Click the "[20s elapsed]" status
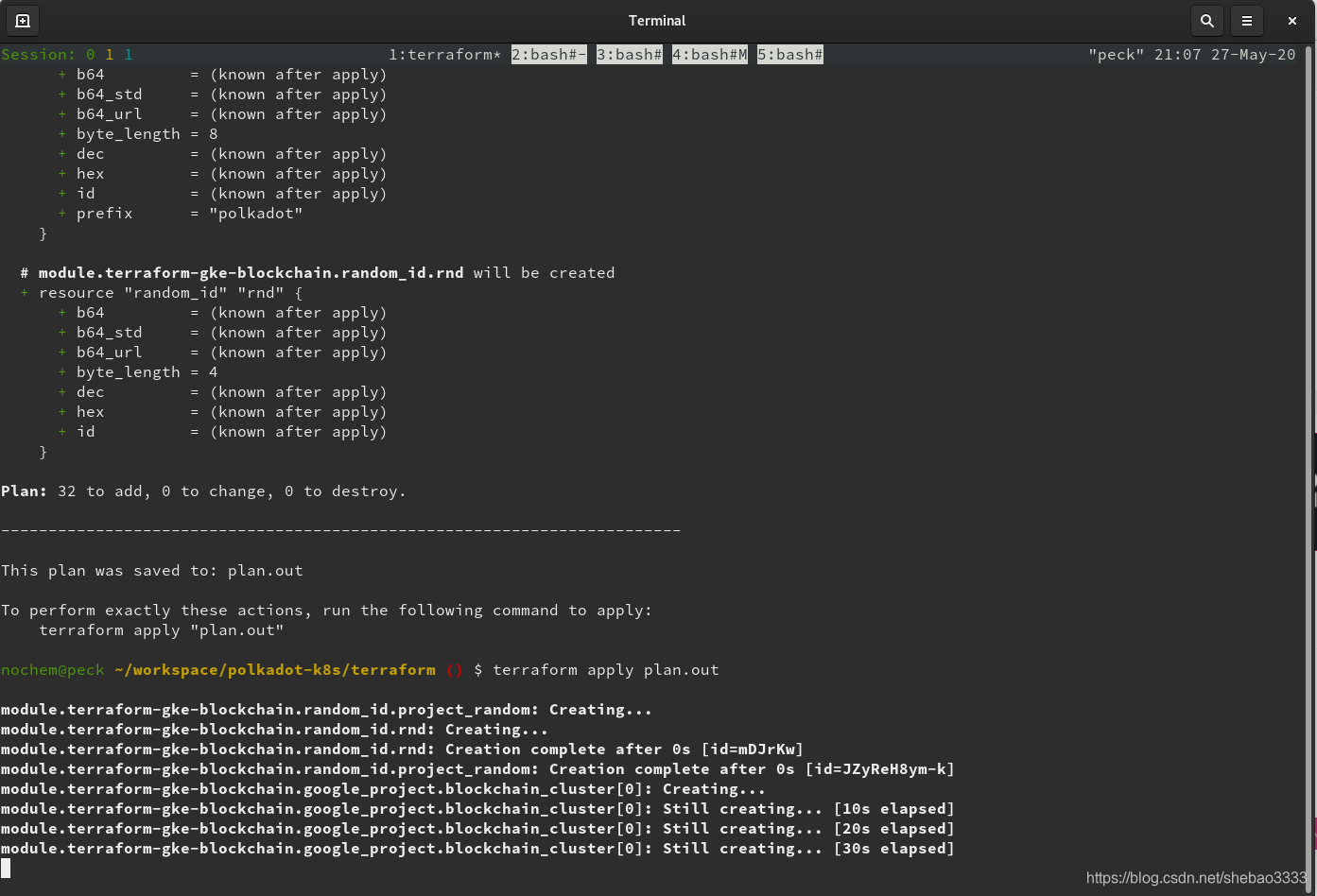This screenshot has height=896, width=1317. click(894, 829)
